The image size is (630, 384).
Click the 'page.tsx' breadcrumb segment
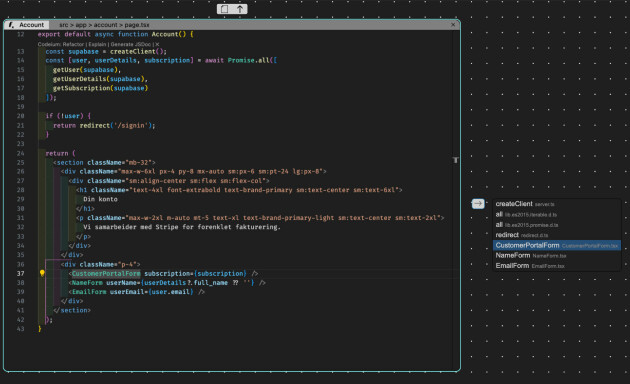(137, 25)
